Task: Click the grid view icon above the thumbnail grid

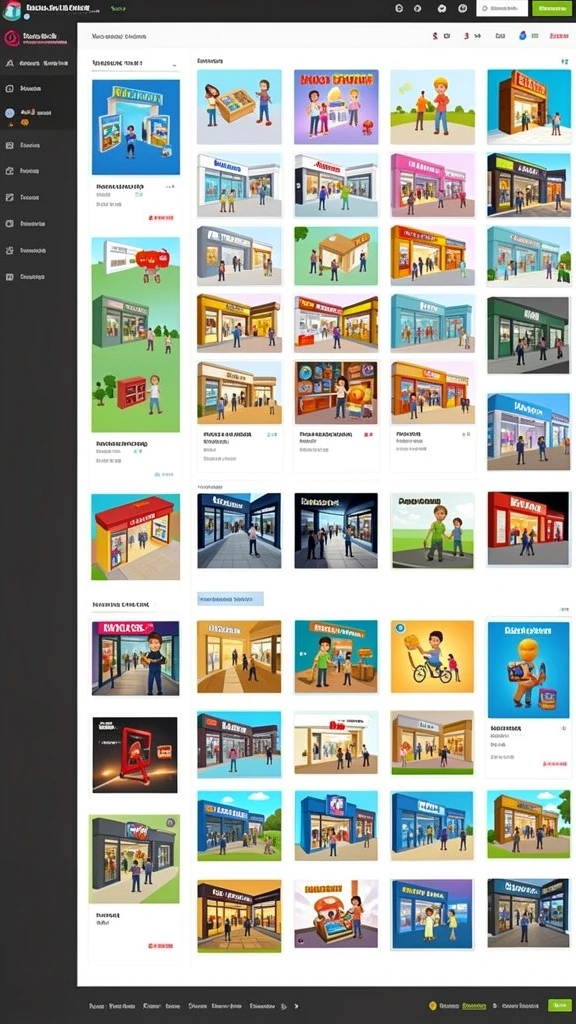Action: tap(564, 61)
